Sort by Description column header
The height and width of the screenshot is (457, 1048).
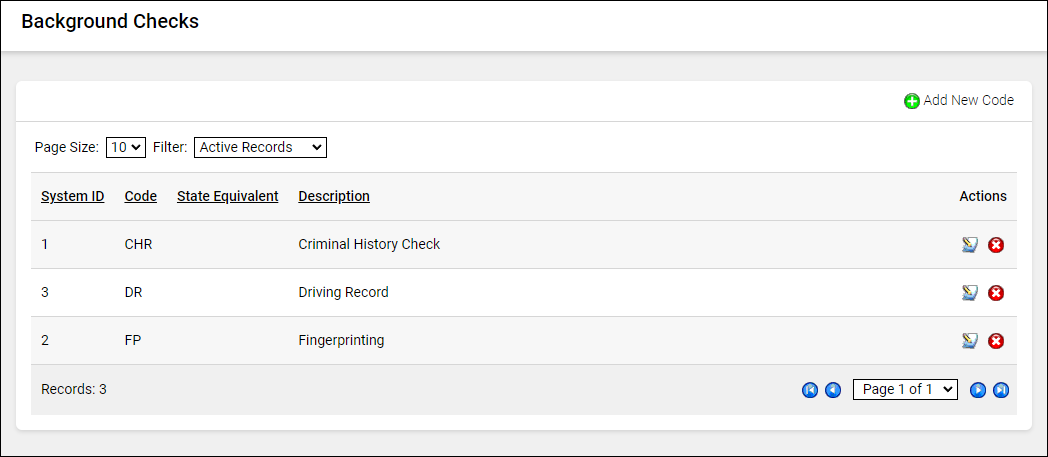point(334,196)
